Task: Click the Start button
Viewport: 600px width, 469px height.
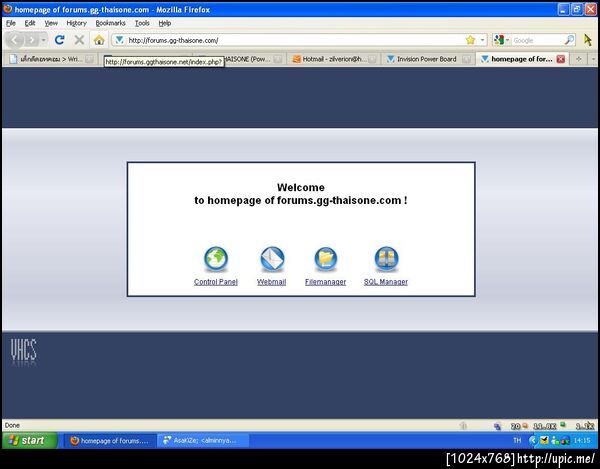Action: coord(30,441)
